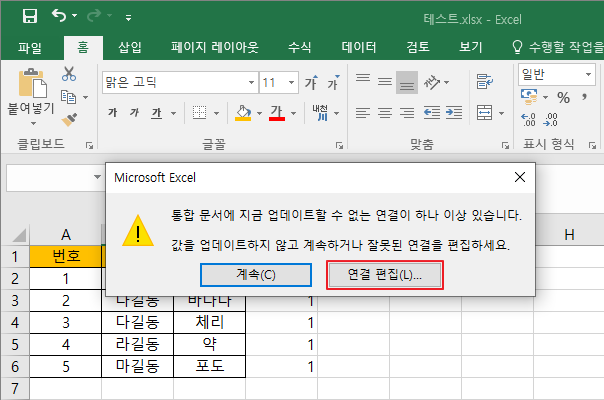Align text left

(x=363, y=113)
